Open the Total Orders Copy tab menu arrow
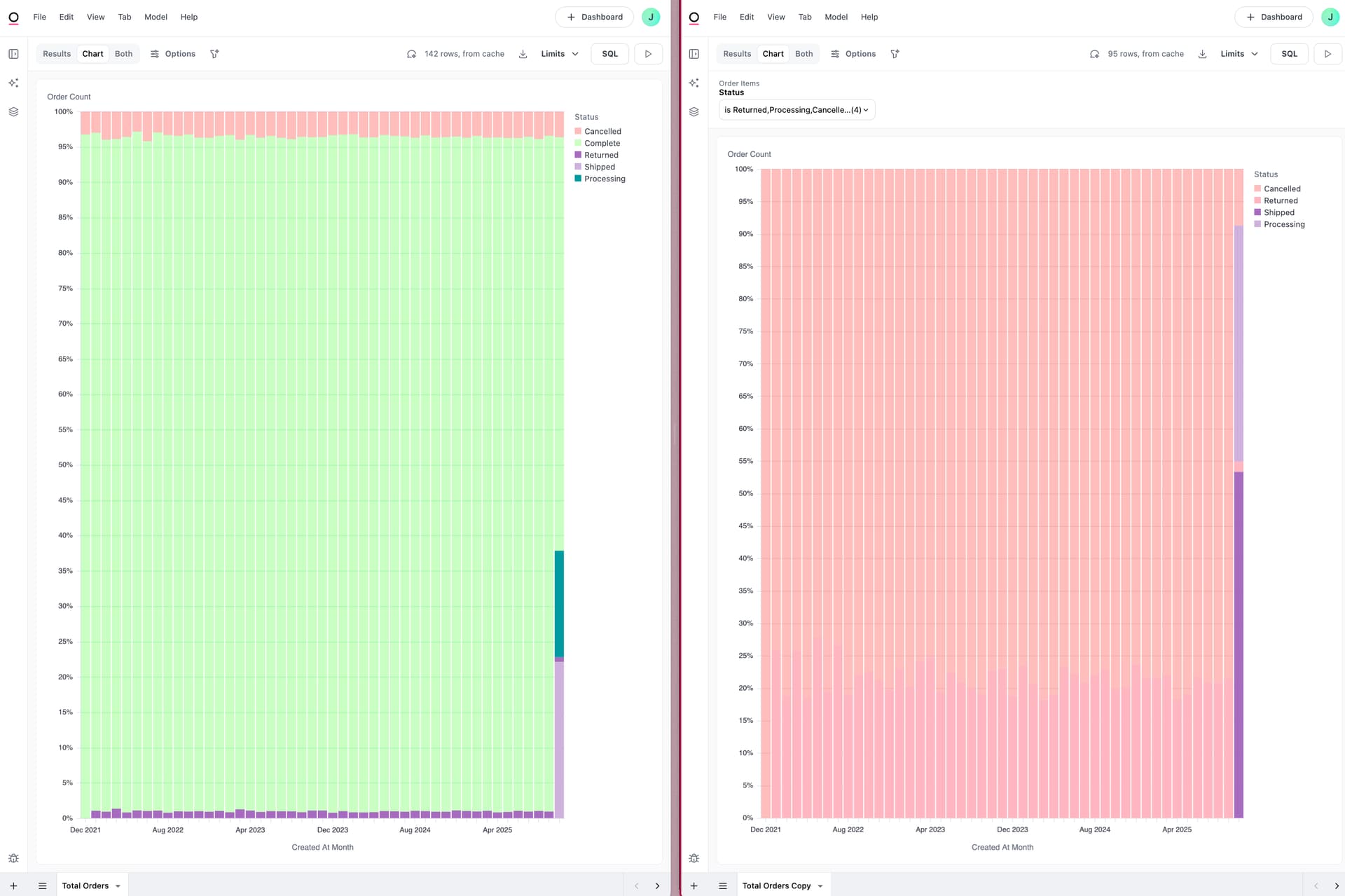Viewport: 1345px width, 896px height. coord(820,886)
